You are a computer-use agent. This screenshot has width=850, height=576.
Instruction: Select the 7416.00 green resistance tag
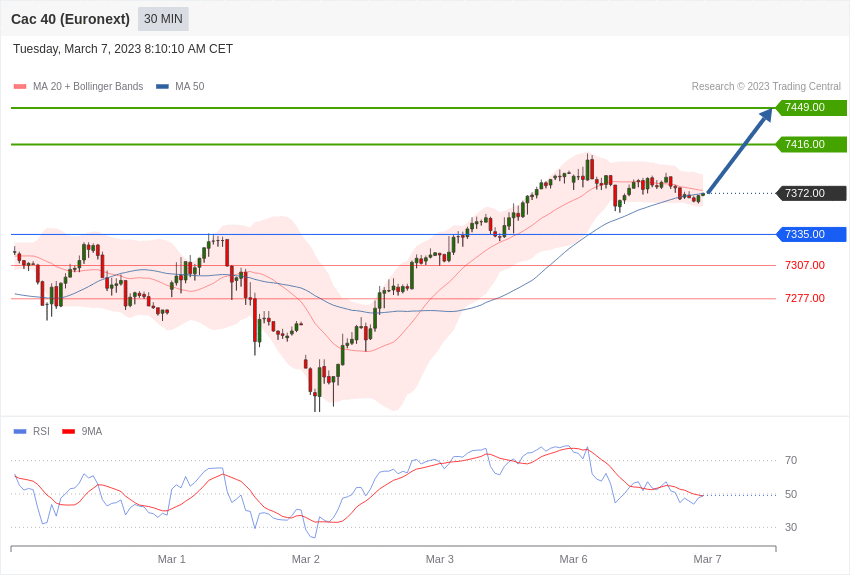pos(811,144)
